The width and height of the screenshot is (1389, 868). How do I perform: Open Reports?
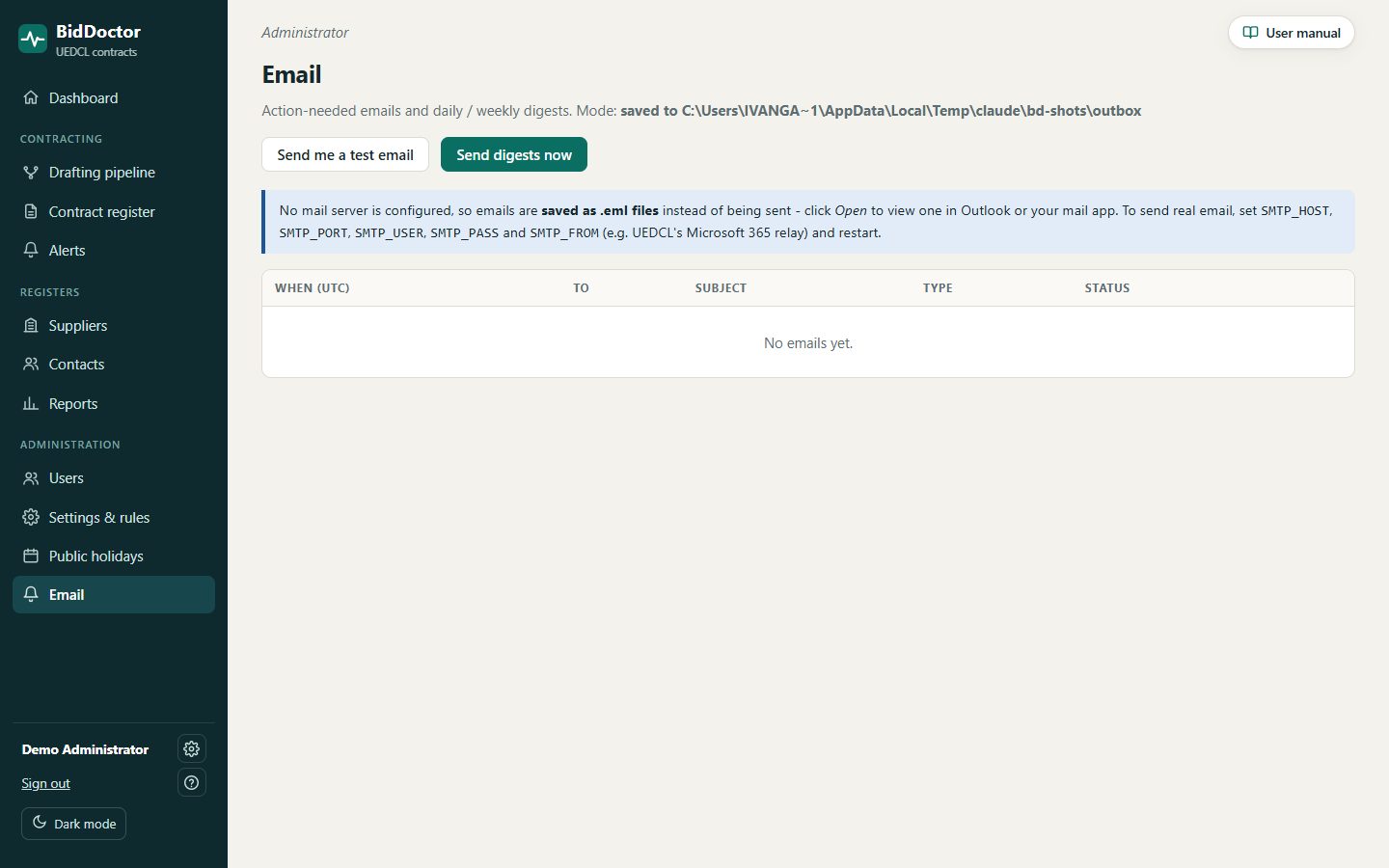pos(114,403)
